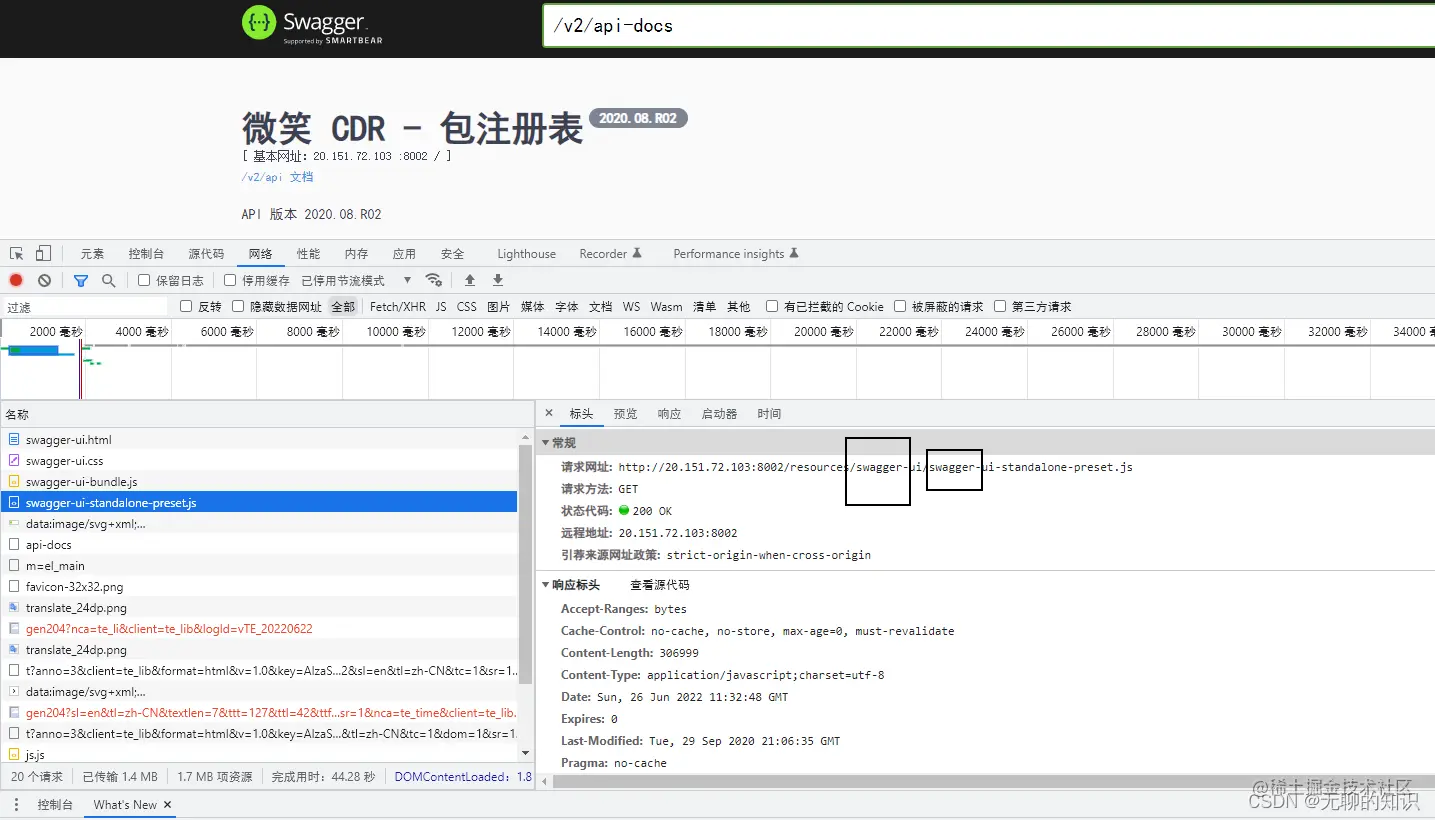Screen dimensions: 1435x820
Task: Click the icon next to api-docs
Action: [x=14, y=545]
